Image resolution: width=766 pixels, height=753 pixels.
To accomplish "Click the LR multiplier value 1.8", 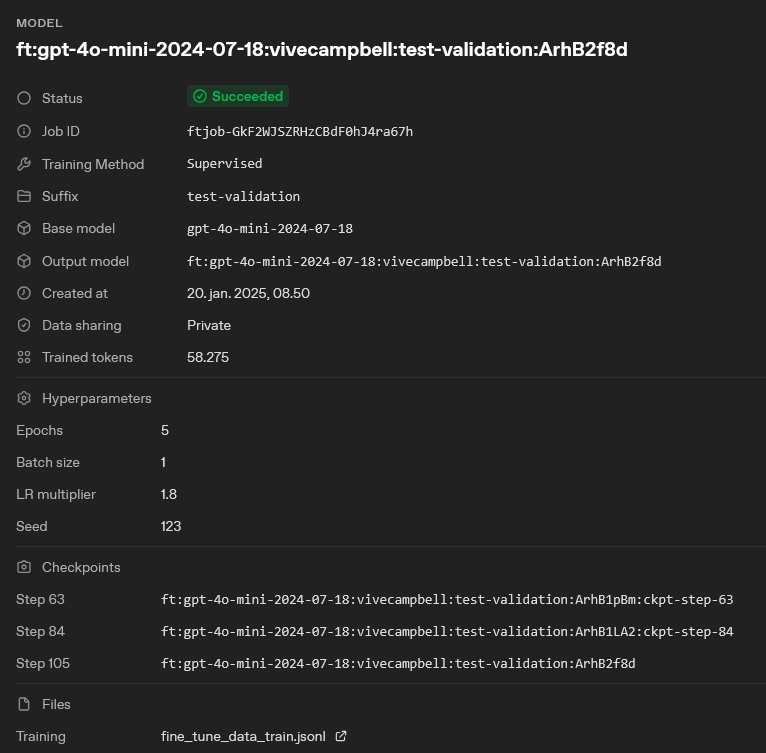I will tap(169, 495).
